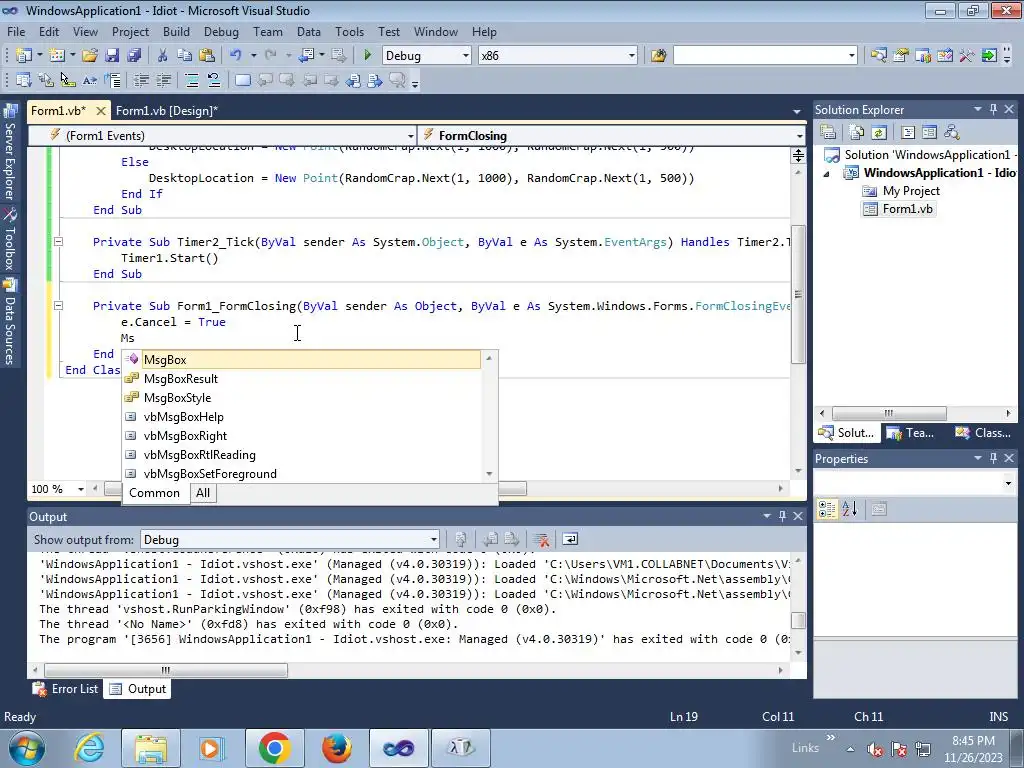Toggle a bookmark icon in text toolbar

click(x=242, y=80)
